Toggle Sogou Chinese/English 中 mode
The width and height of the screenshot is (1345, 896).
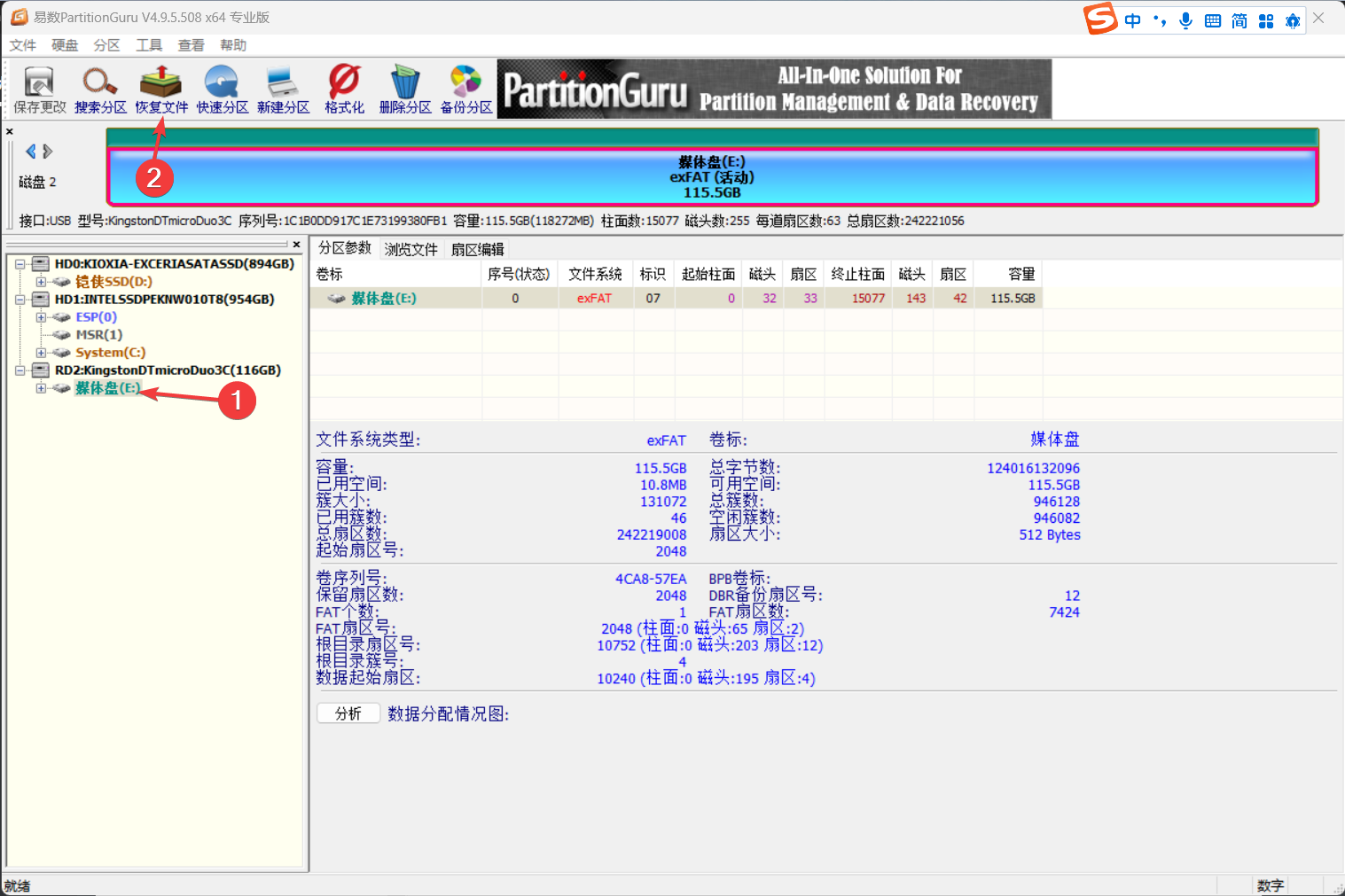pyautogui.click(x=1133, y=20)
